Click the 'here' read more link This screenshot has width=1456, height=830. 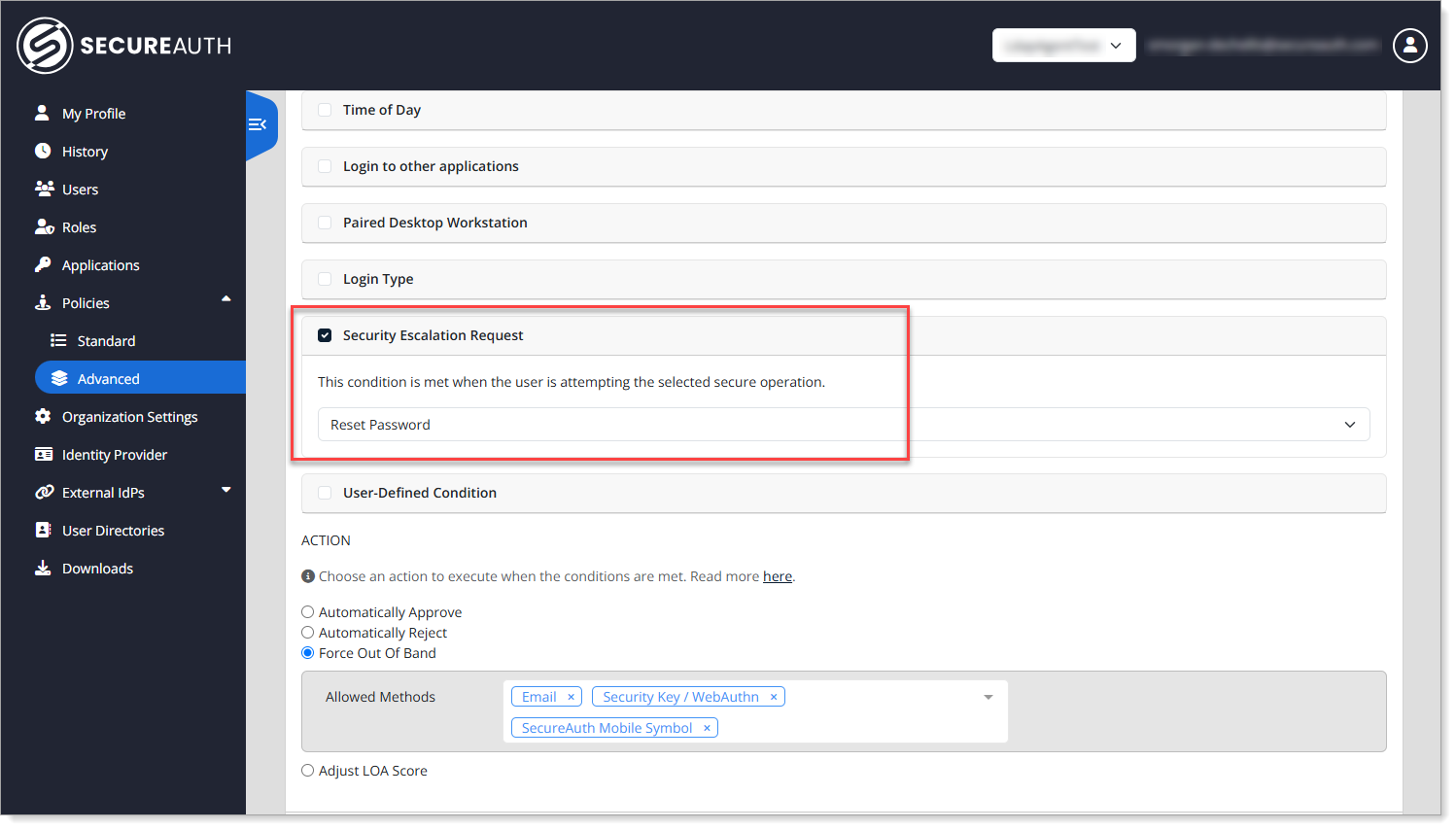click(x=778, y=576)
